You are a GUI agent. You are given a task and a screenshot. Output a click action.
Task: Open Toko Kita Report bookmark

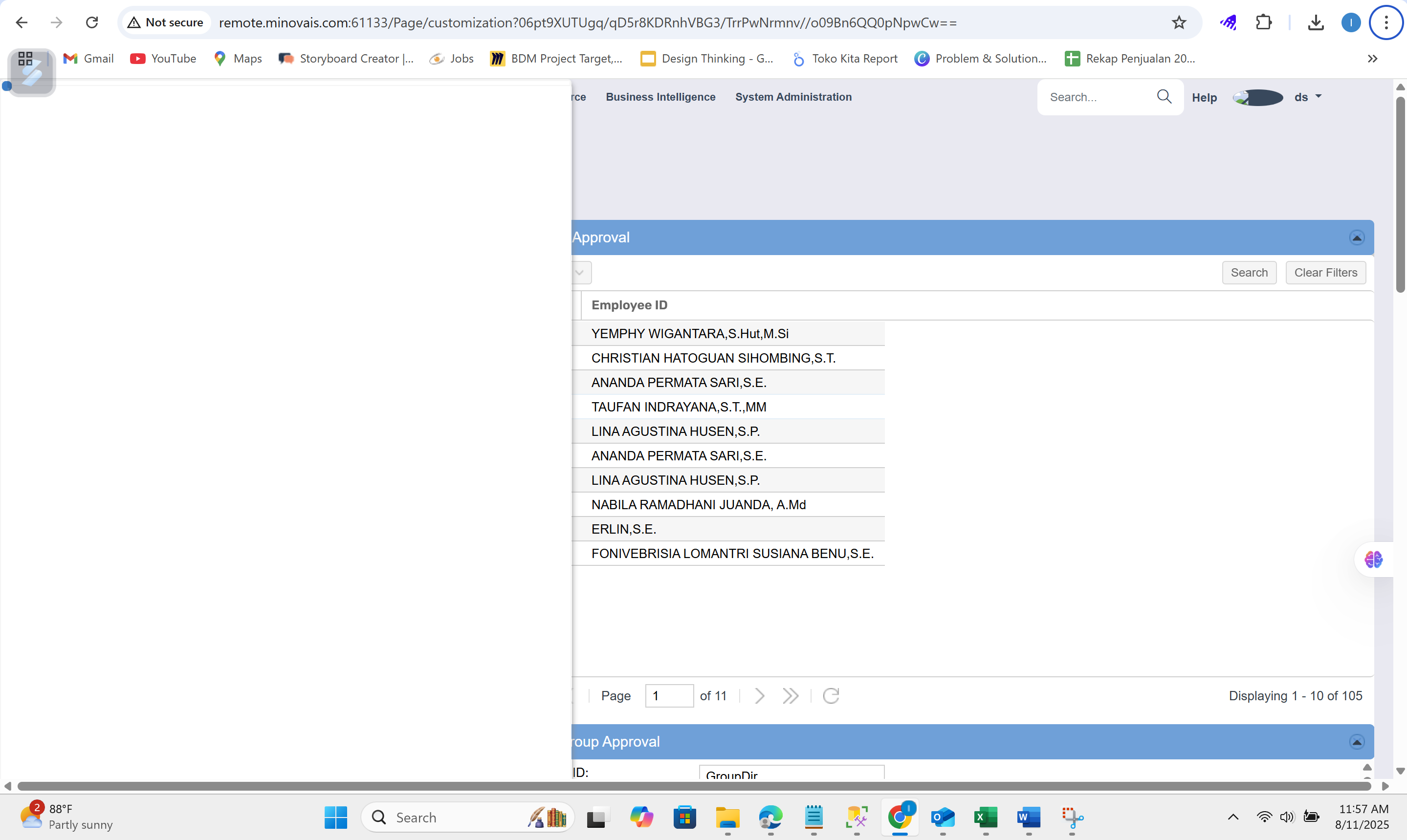[845, 58]
